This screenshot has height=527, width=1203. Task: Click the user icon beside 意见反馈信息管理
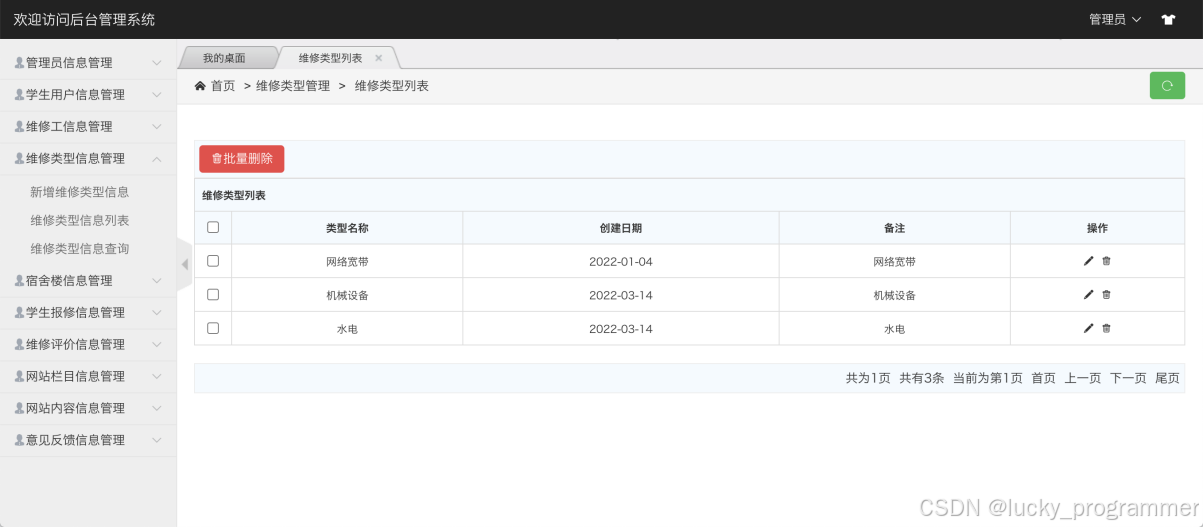[19, 440]
